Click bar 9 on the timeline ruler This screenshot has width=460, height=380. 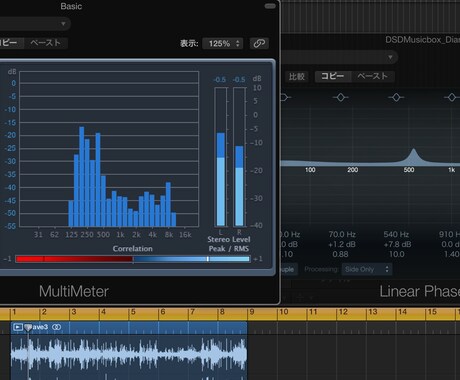(x=252, y=312)
